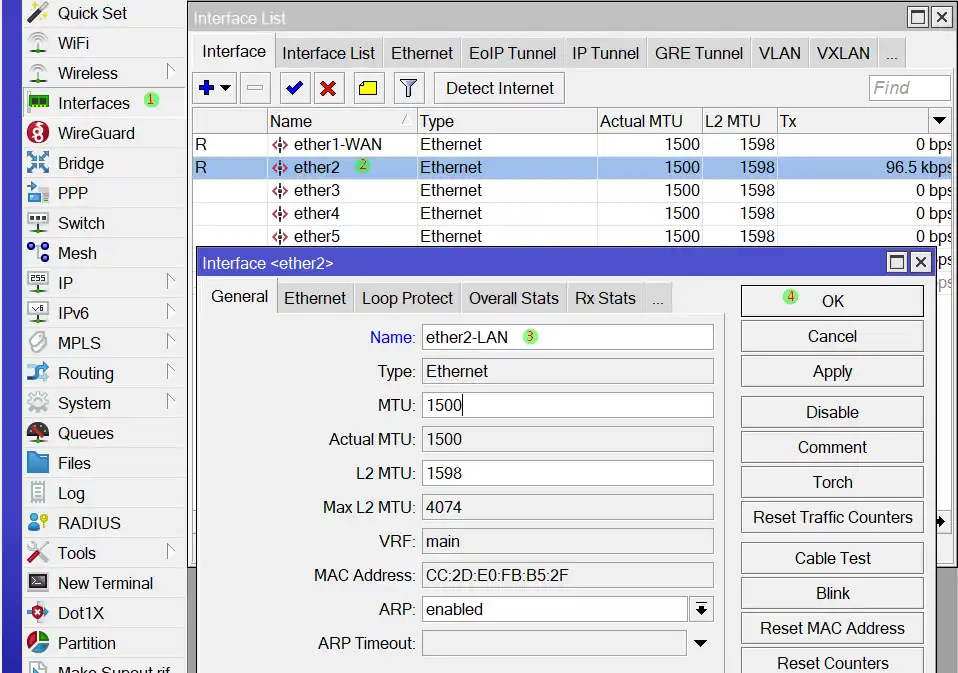958x673 pixels.
Task: Click the Bridge menu icon
Action: point(38,163)
